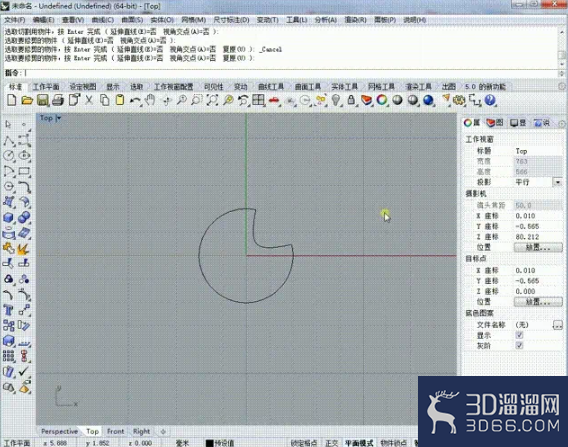The image size is (568, 447).
Task: Toggle 正交 ortho mode in status bar
Action: point(331,443)
